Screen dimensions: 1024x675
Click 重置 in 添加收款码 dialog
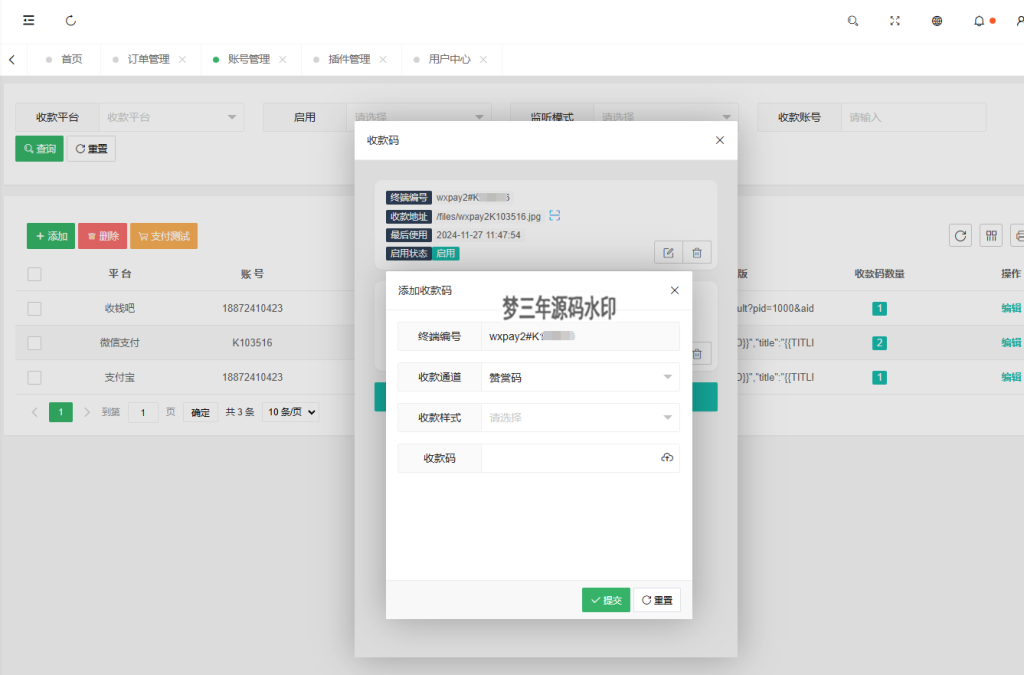[x=657, y=600]
